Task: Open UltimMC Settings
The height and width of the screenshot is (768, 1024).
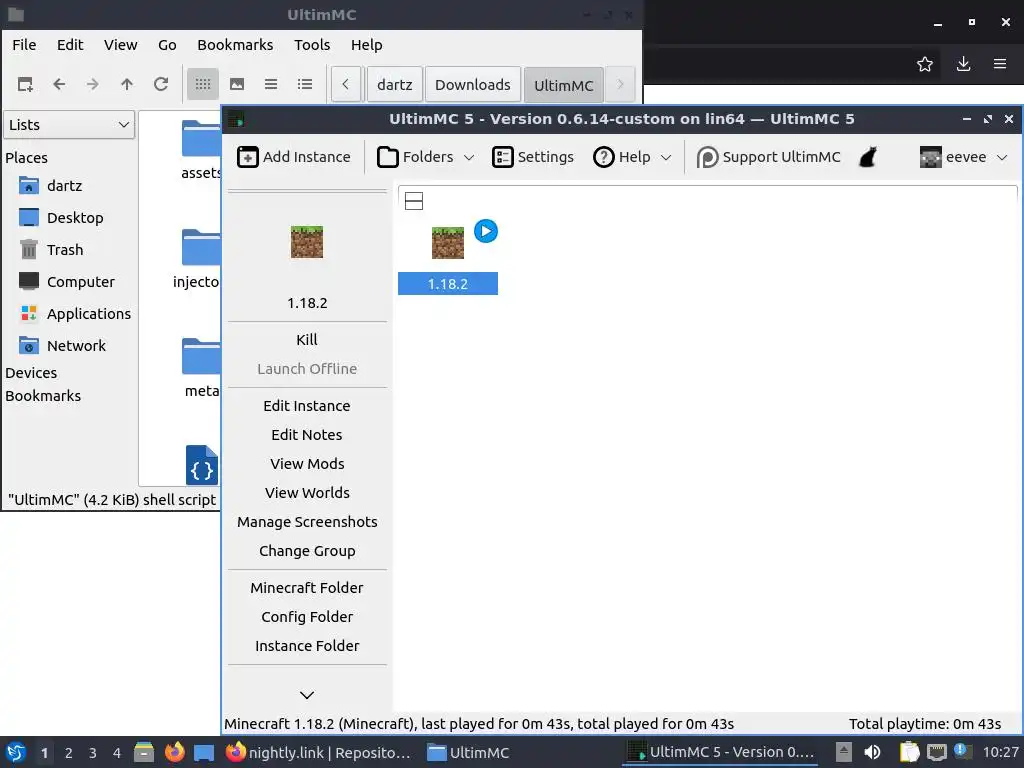Action: click(533, 157)
